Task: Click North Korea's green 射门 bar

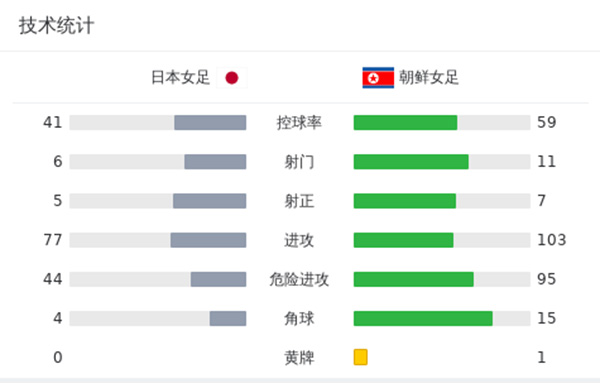Action: [x=411, y=162]
